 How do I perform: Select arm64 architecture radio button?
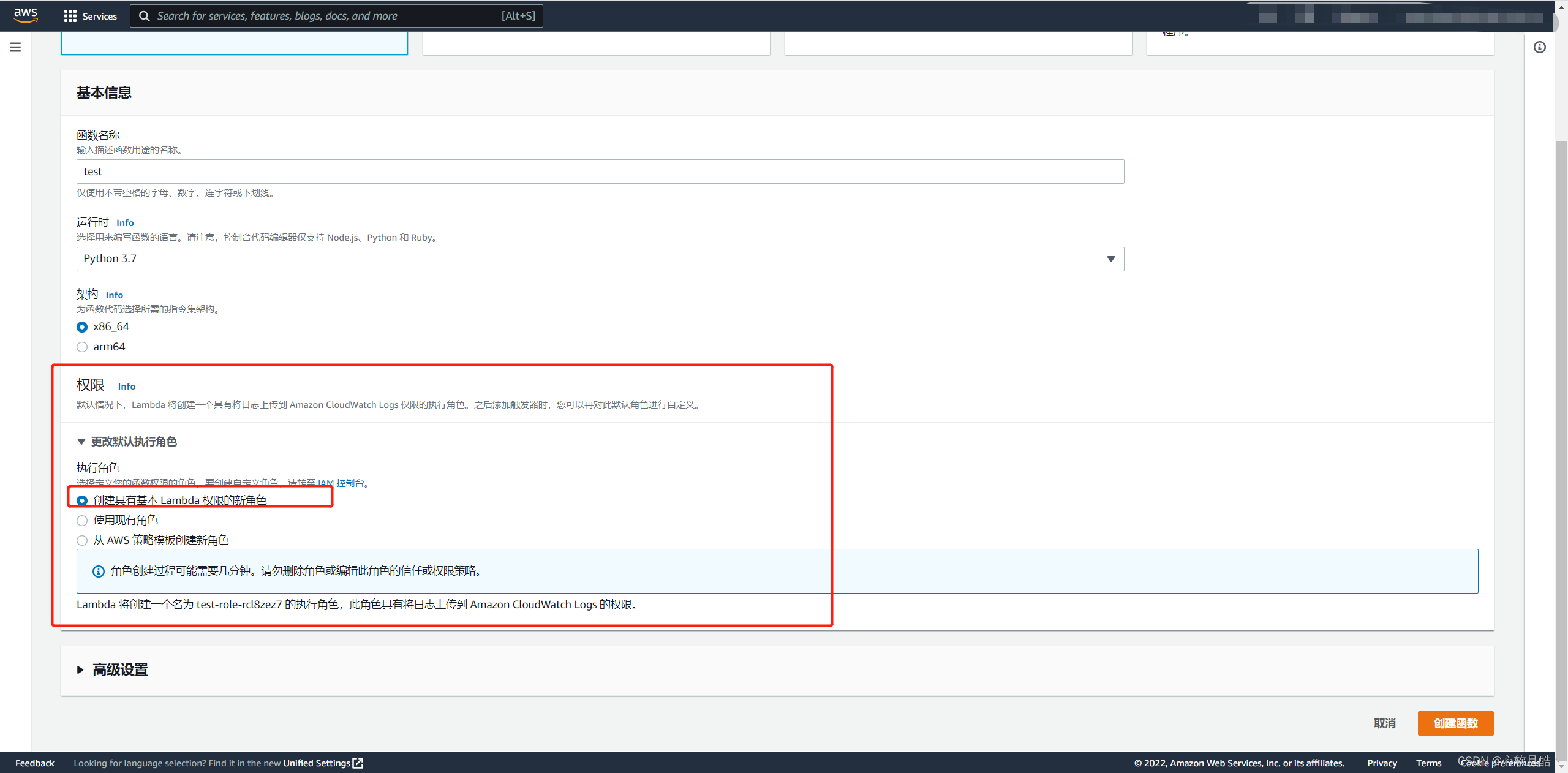(x=82, y=347)
